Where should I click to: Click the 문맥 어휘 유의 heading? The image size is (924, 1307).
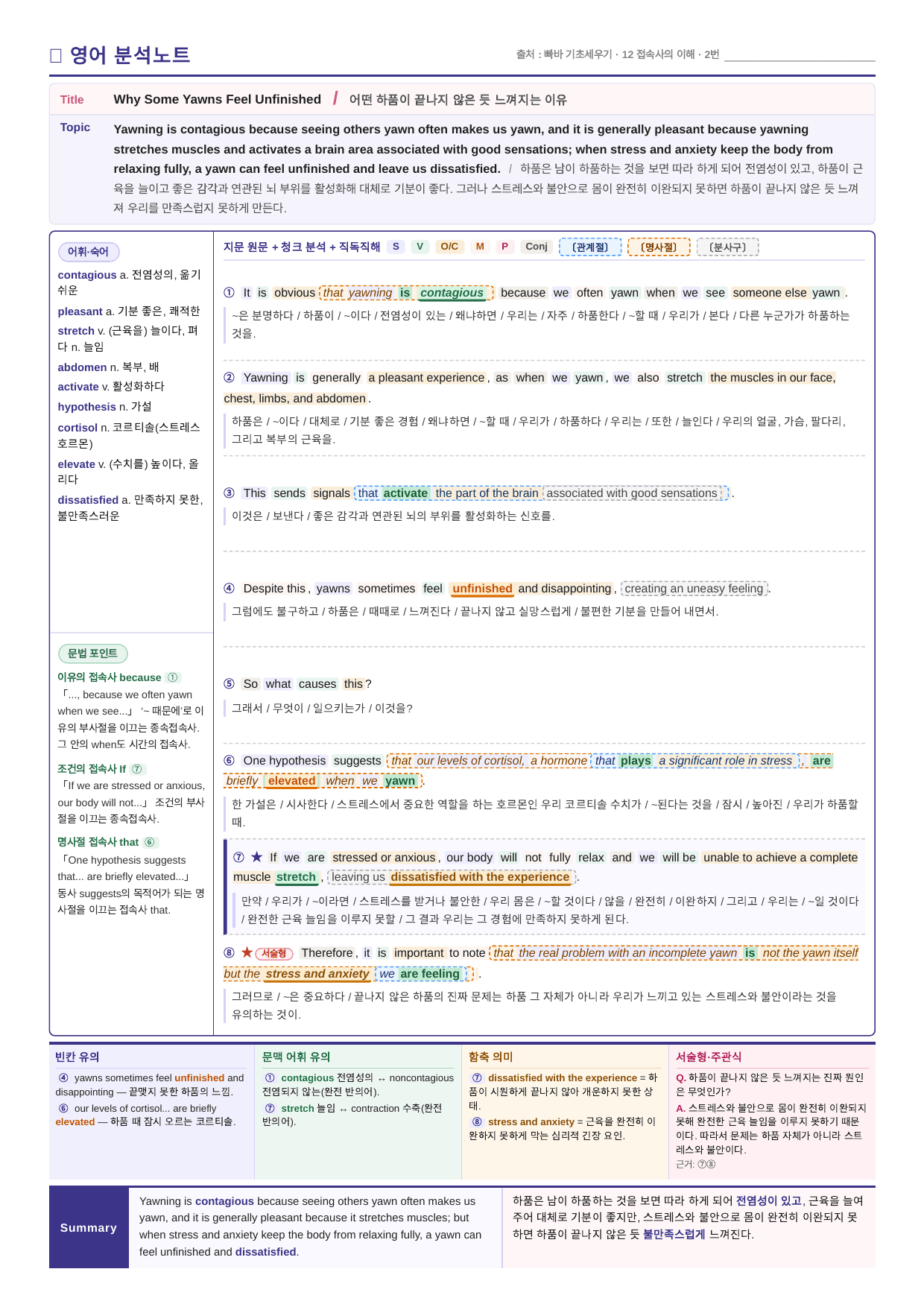(x=297, y=1057)
